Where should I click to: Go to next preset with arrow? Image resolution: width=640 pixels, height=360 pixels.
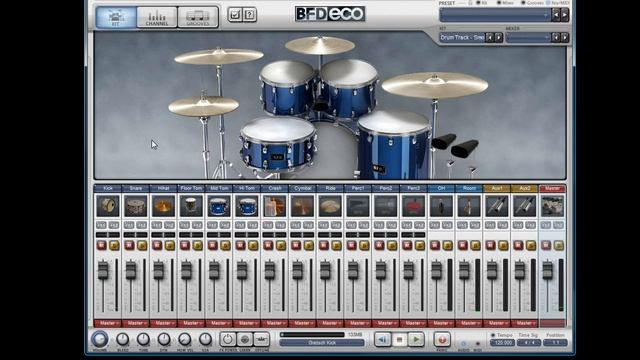click(x=564, y=15)
